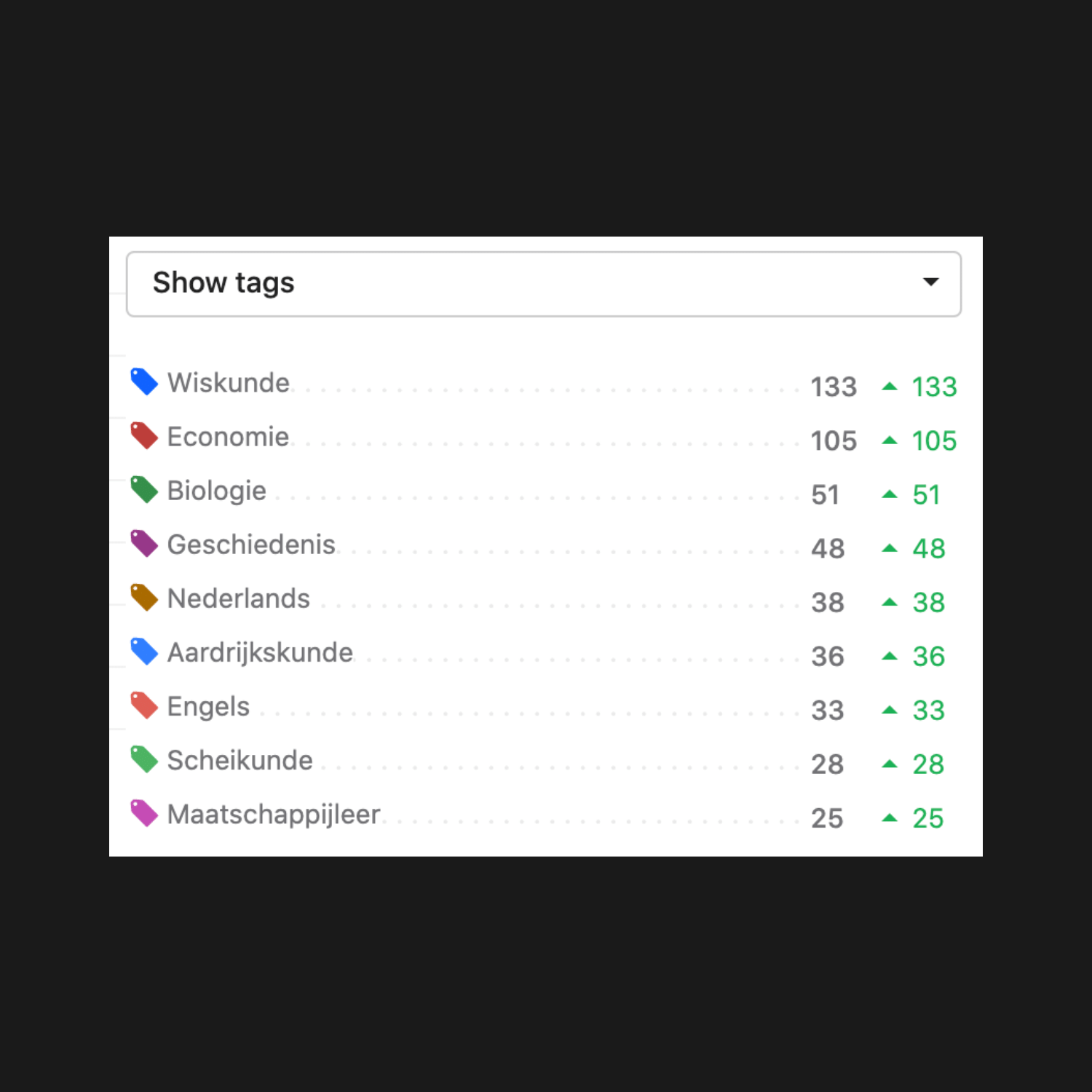Viewport: 1092px width, 1092px height.
Task: Click the green Biologie tag icon
Action: (144, 490)
